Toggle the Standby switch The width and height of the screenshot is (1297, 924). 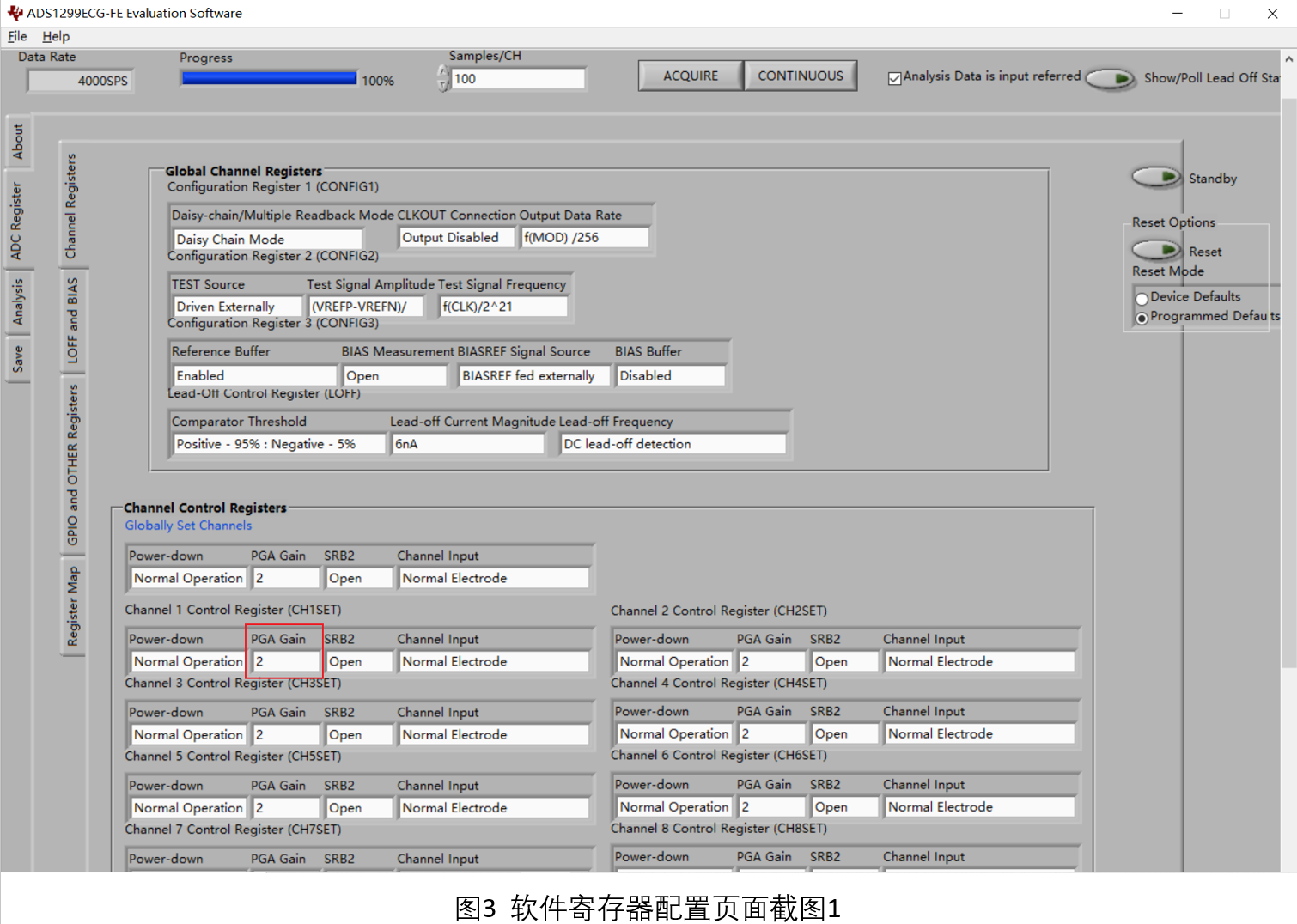[x=1156, y=178]
